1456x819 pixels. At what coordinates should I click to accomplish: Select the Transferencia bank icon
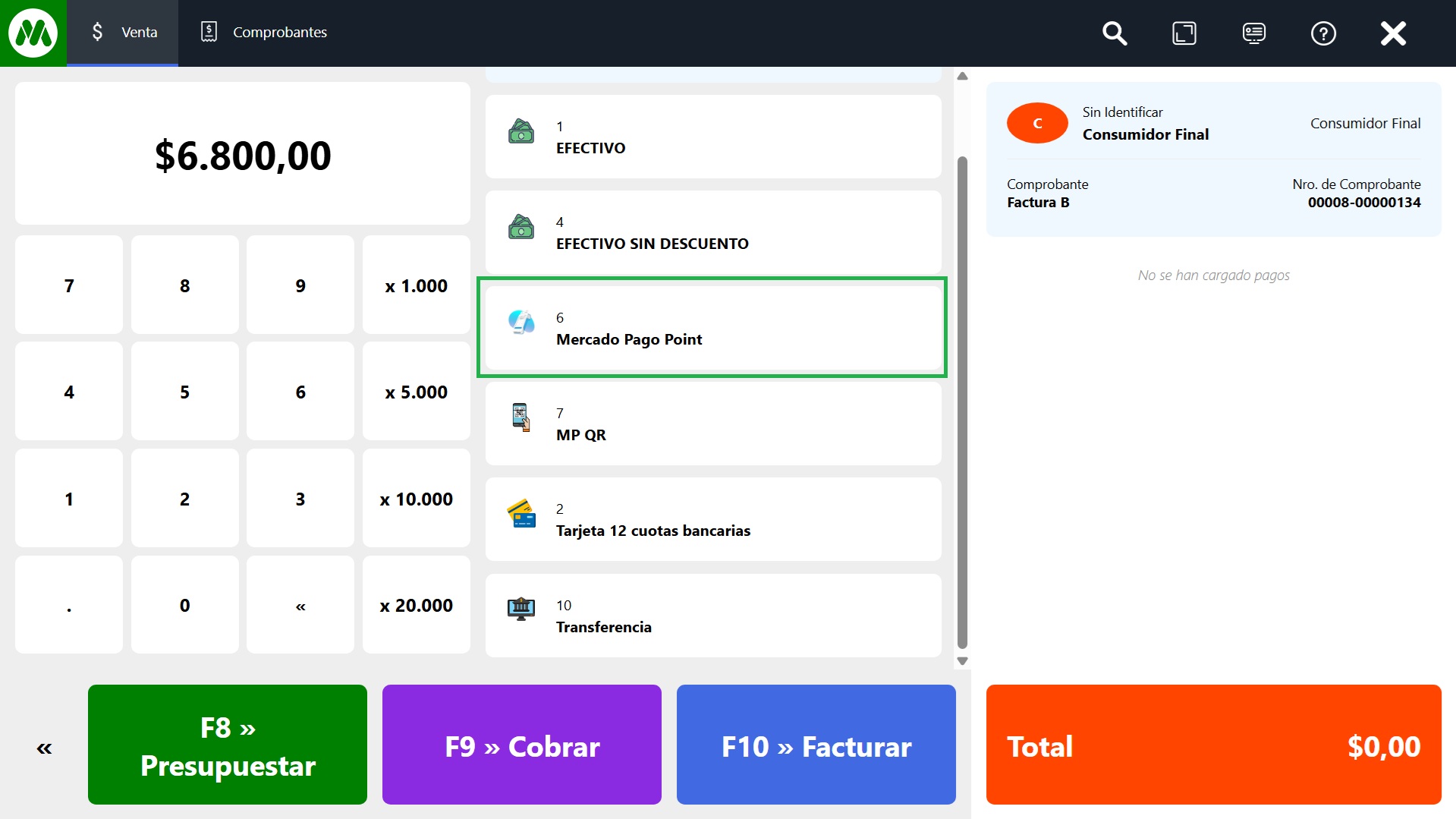(521, 609)
